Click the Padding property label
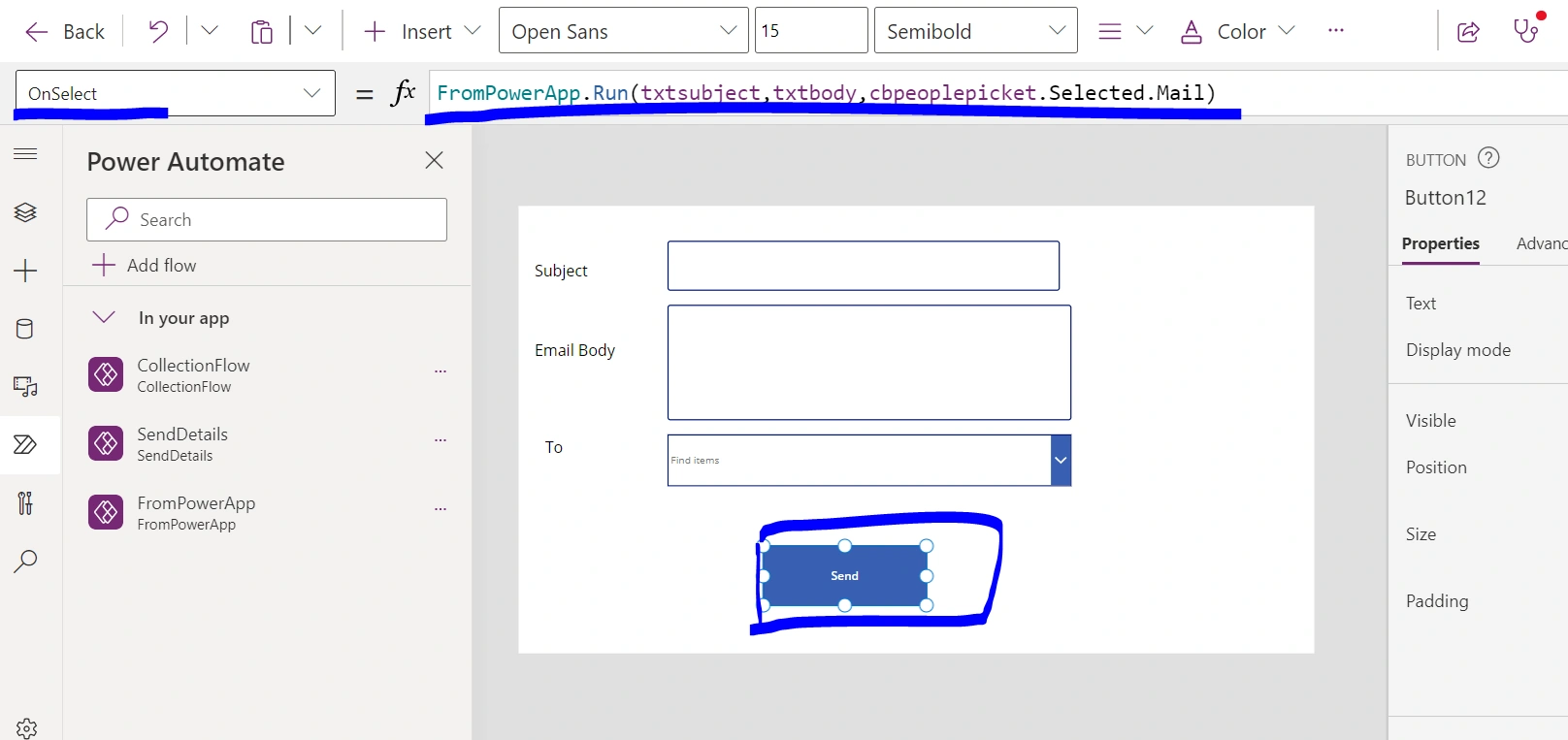Viewport: 1568px width, 740px height. (1437, 601)
